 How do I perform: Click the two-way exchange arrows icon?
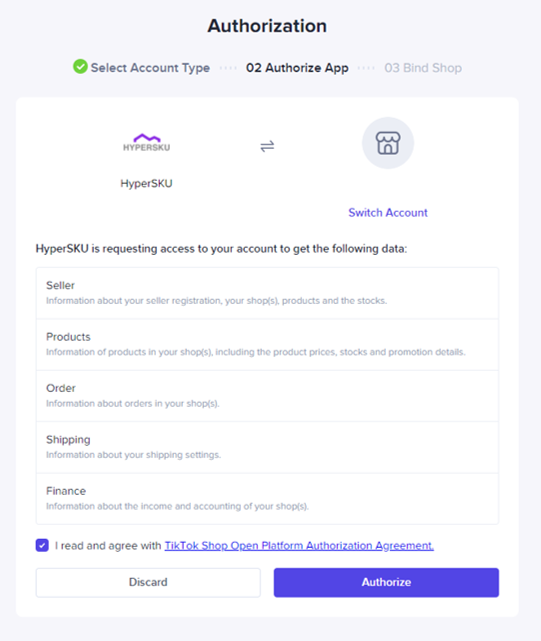coord(267,146)
